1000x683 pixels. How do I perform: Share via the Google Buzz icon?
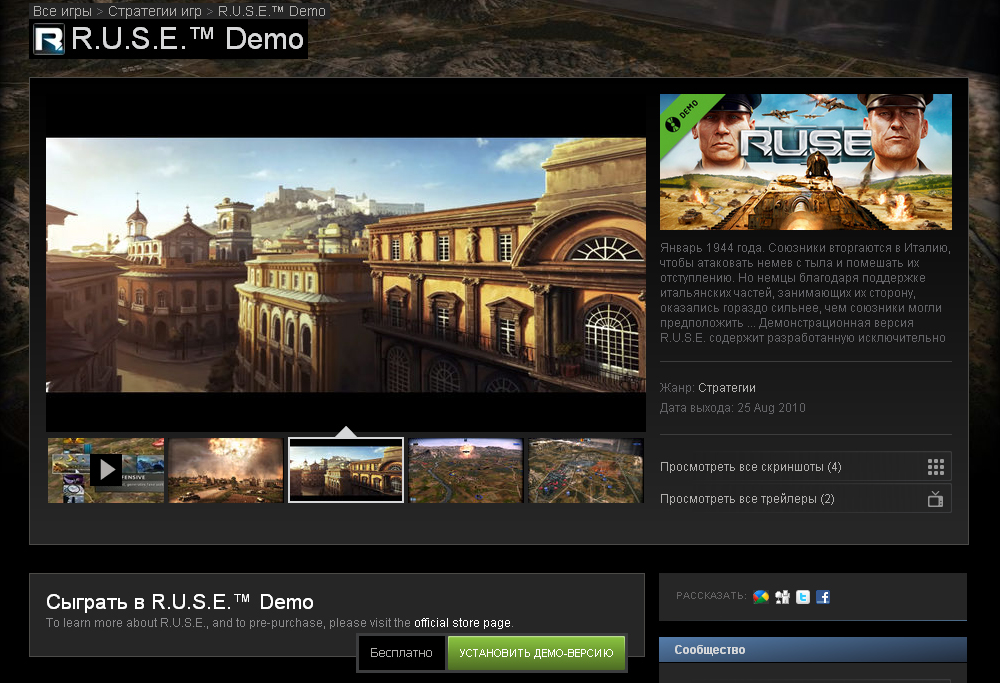(x=761, y=597)
